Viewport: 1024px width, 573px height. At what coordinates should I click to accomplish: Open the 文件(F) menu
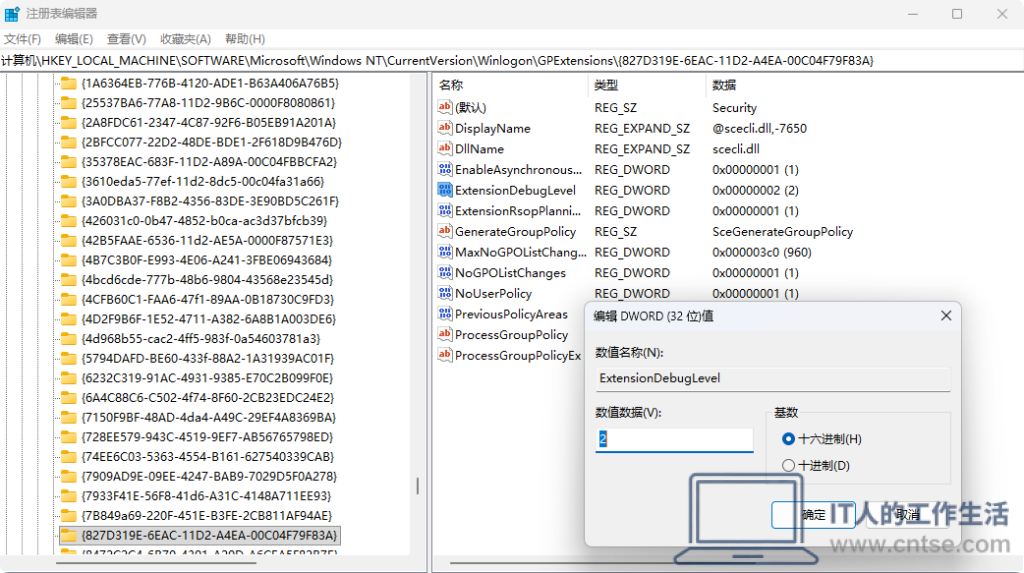tap(22, 39)
